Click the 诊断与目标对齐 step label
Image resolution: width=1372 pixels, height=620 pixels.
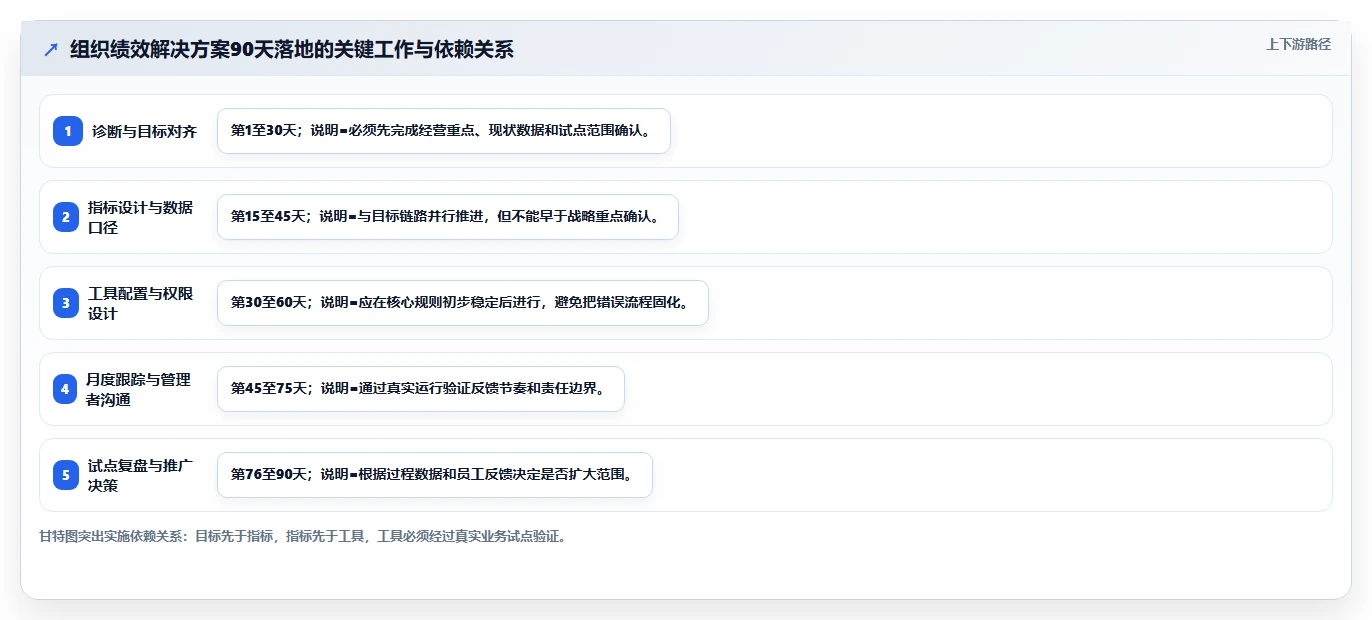pyautogui.click(x=145, y=131)
